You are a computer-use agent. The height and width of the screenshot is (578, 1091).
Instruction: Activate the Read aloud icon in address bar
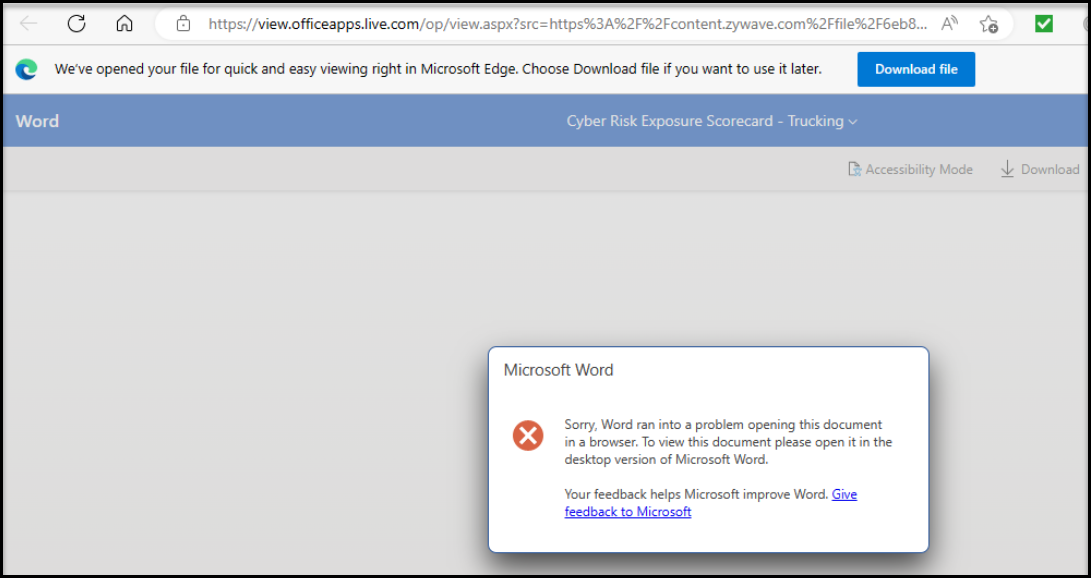(x=949, y=24)
